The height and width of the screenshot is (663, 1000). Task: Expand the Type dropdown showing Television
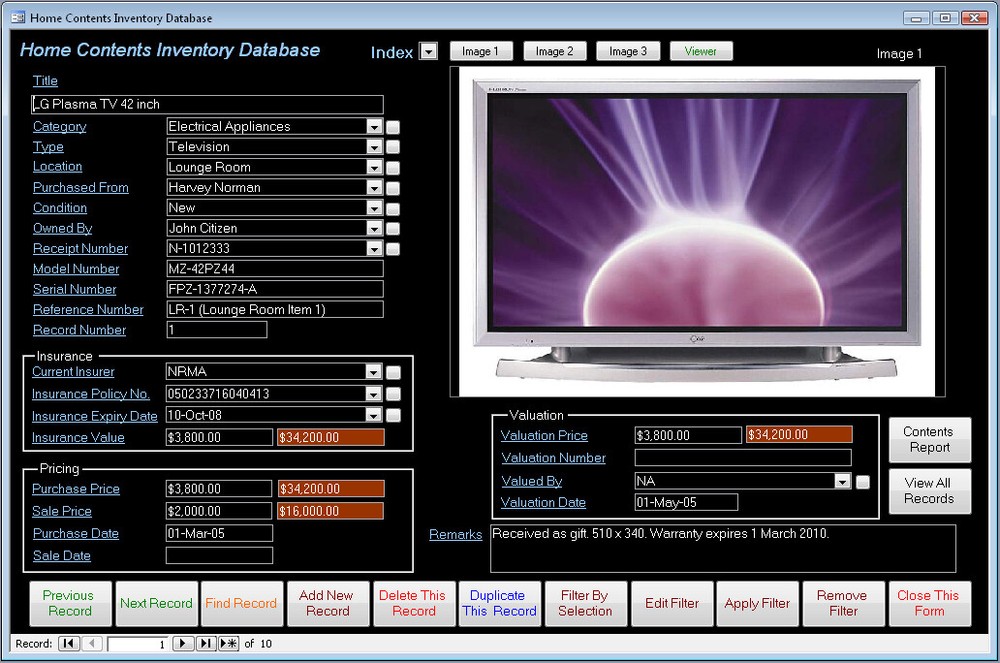pyautogui.click(x=373, y=147)
